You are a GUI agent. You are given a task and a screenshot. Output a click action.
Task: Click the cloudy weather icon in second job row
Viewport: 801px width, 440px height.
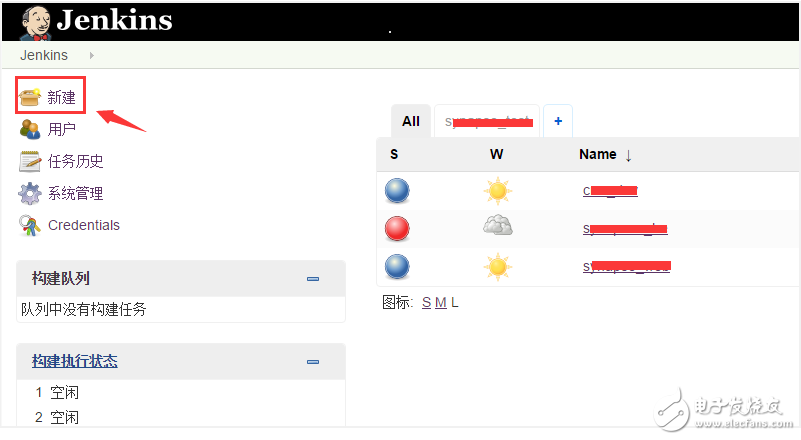pos(498,225)
